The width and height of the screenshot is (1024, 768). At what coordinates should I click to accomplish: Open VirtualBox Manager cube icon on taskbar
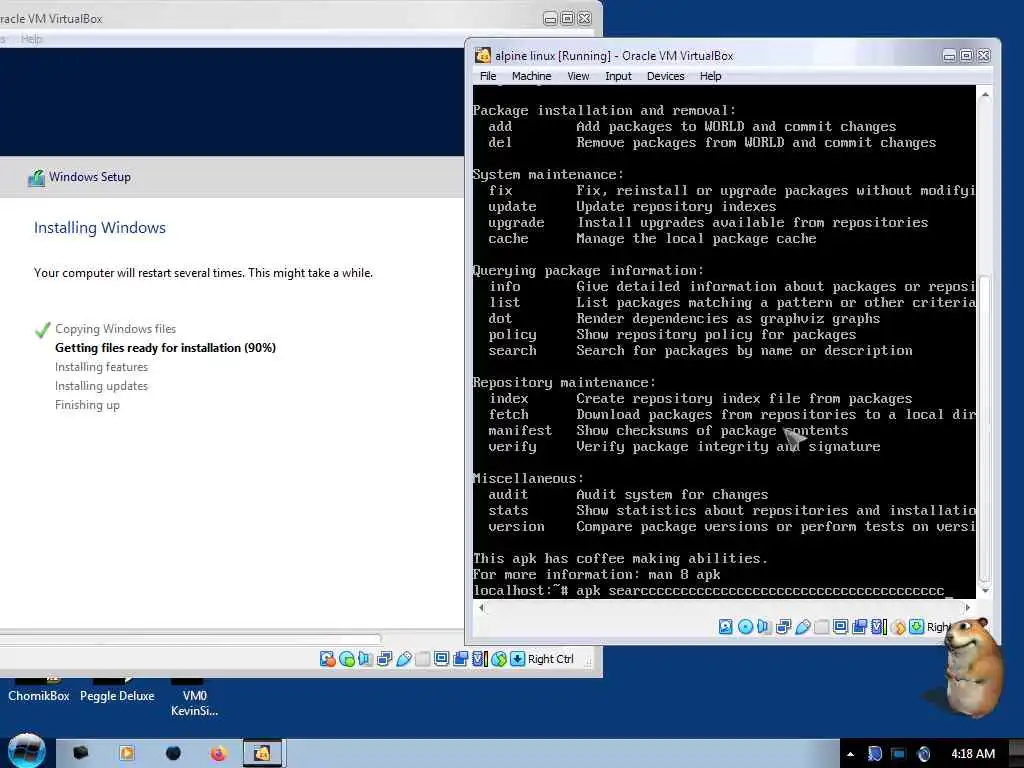tap(80, 754)
